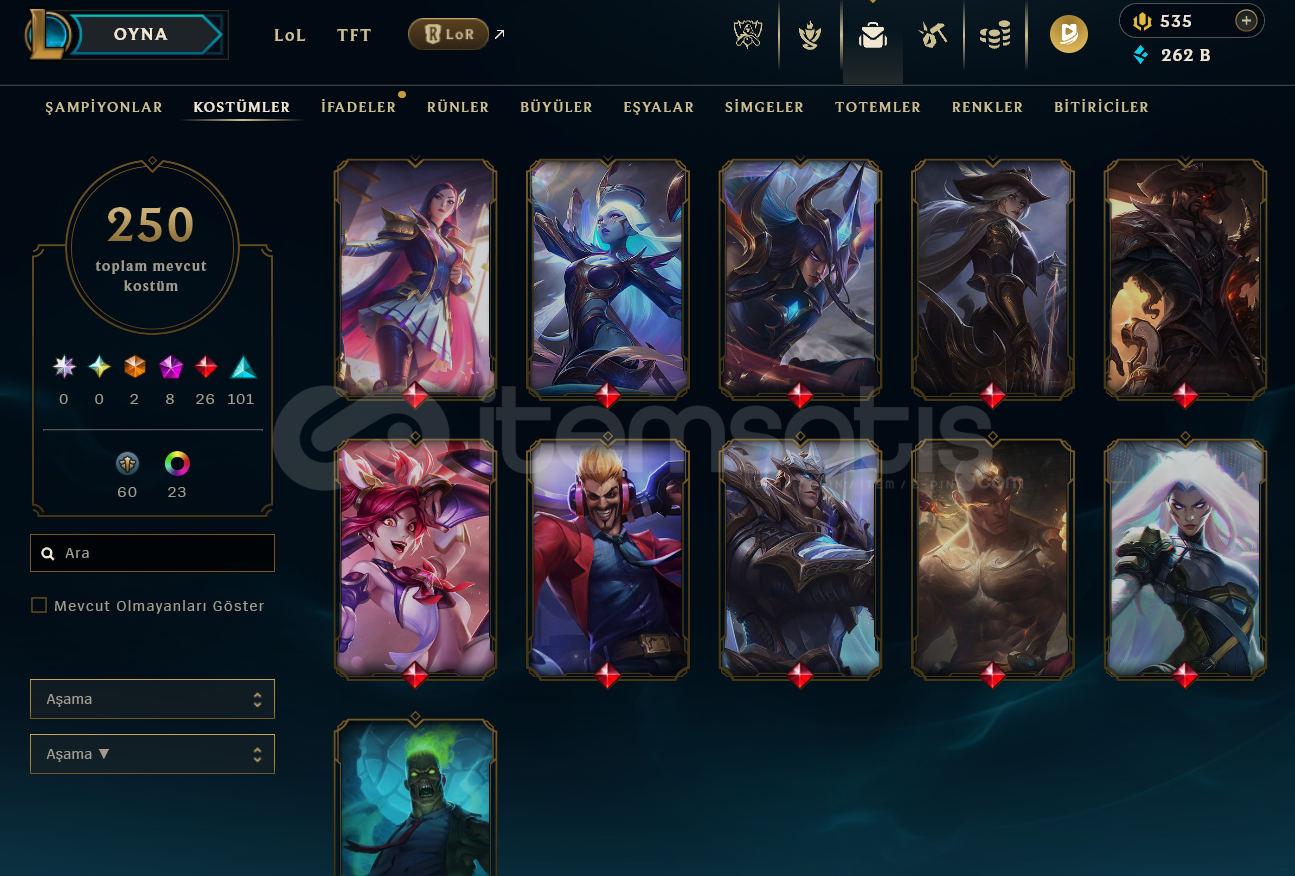1295x876 pixels.
Task: Open the Loot hammer icon
Action: pos(934,36)
